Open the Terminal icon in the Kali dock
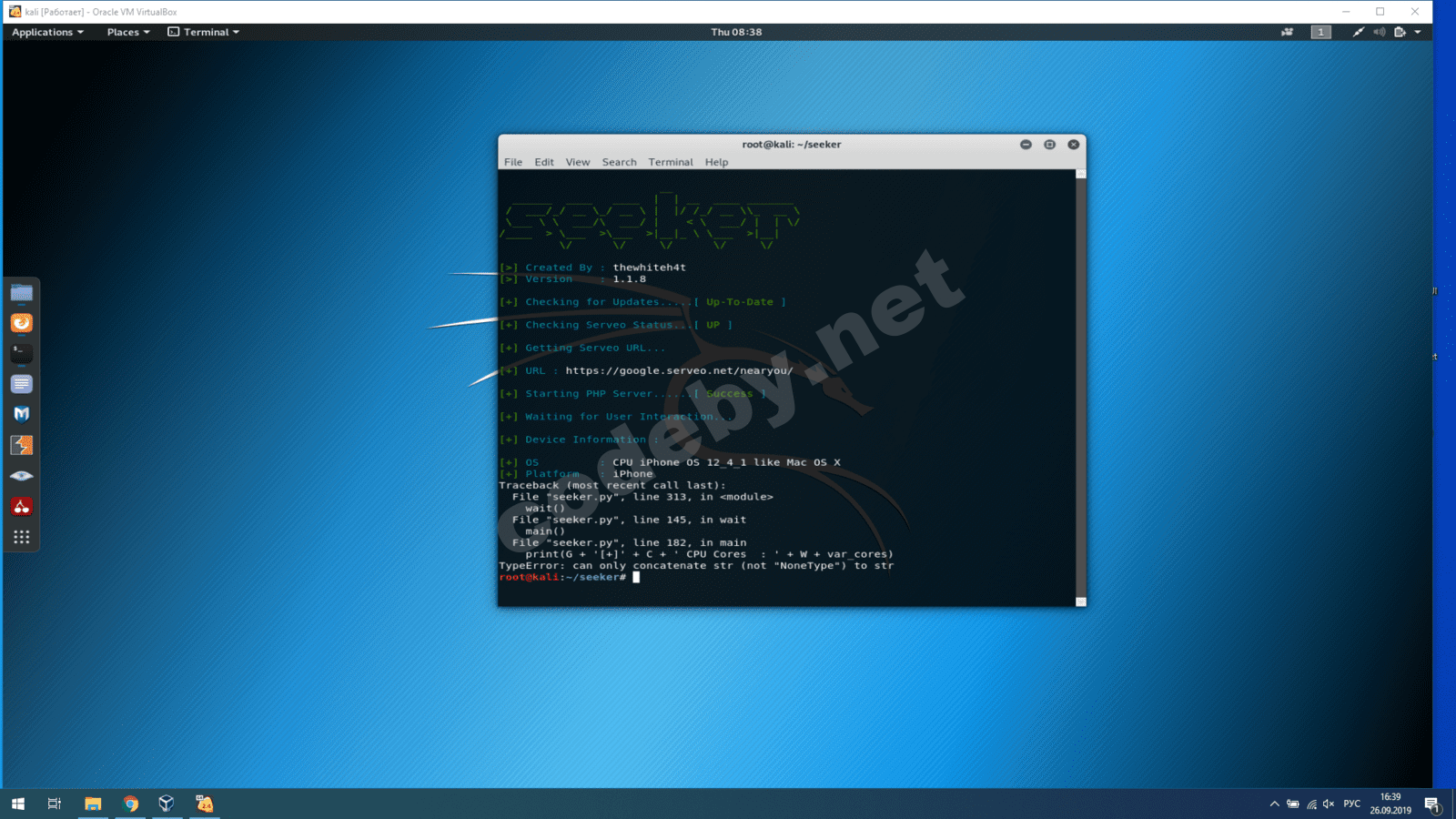1456x819 pixels. [22, 353]
